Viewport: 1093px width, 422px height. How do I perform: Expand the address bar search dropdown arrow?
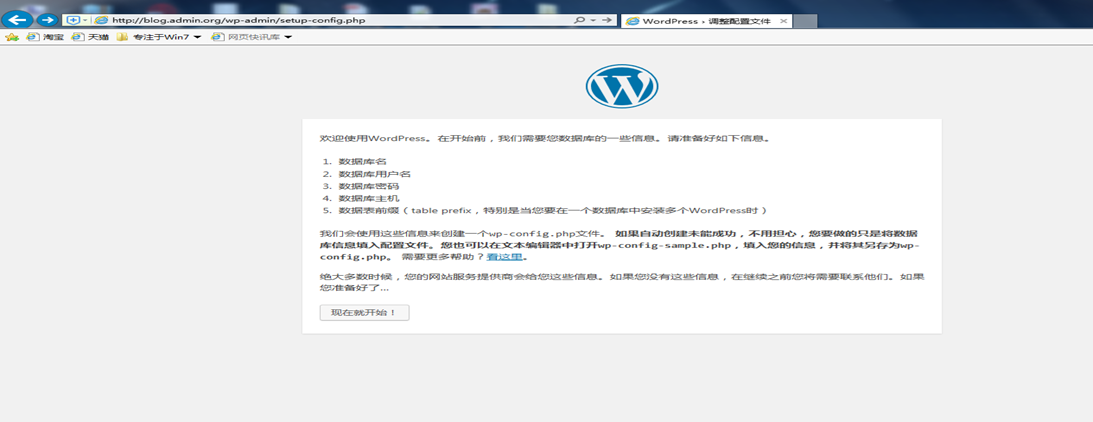(593, 20)
